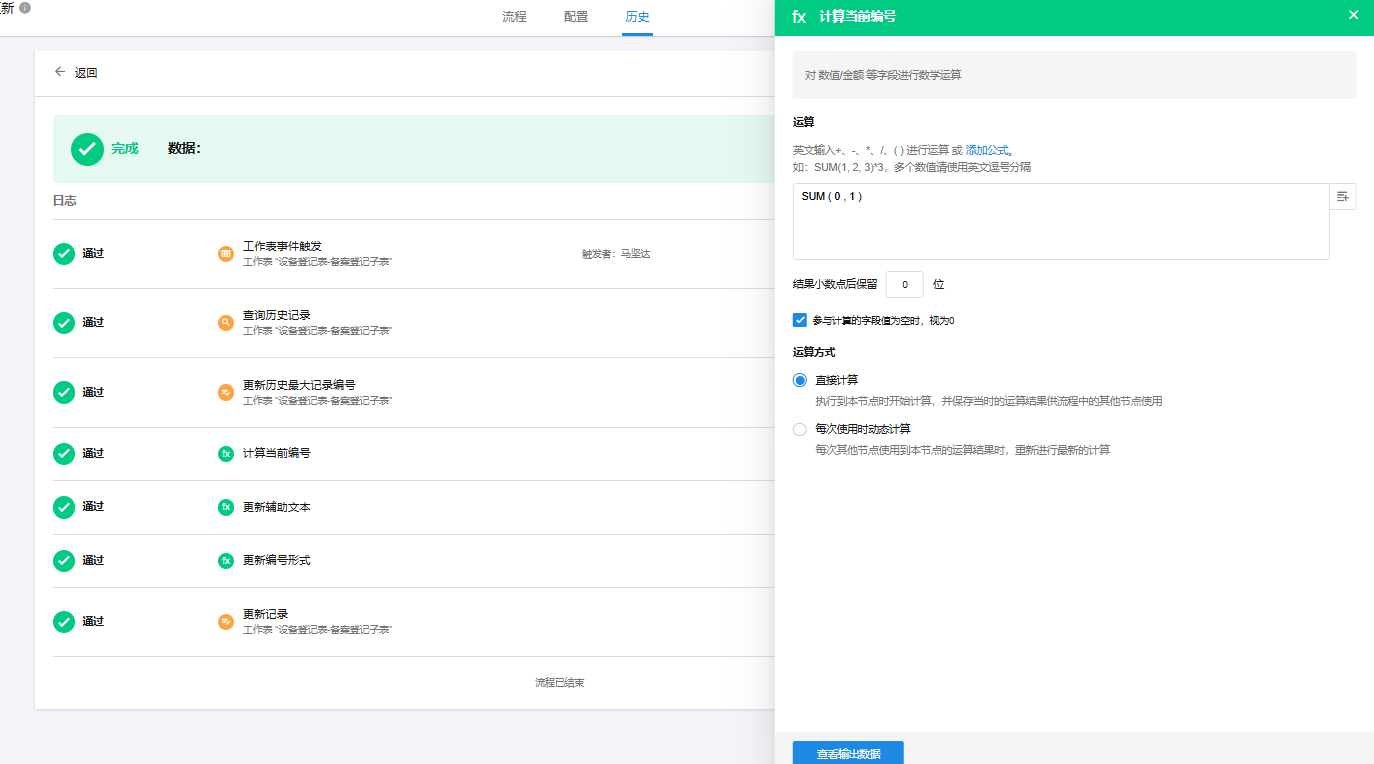This screenshot has height=764, width=1374.
Task: Open the 配置 tab
Action: pos(576,17)
